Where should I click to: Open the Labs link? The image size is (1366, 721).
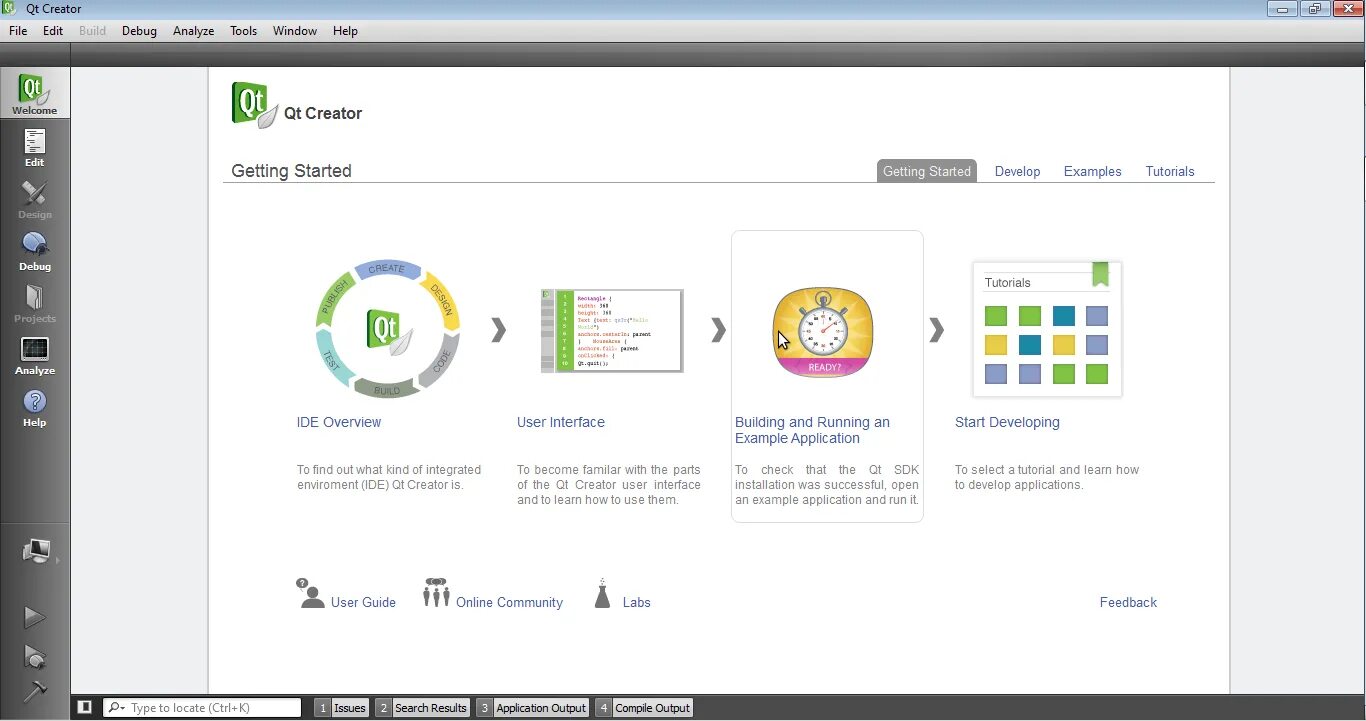(x=636, y=602)
